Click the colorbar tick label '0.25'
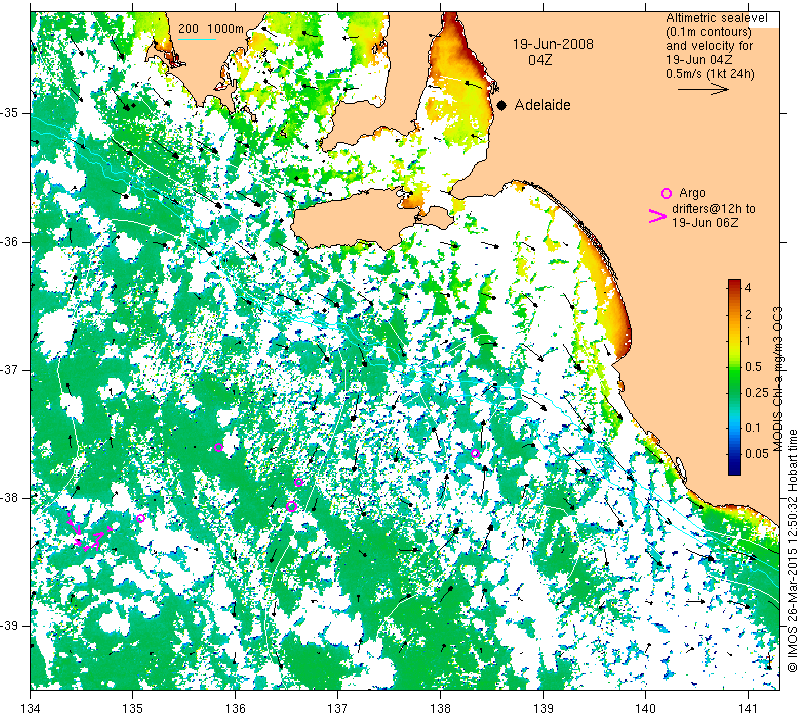Screen dimensions: 800x720 757,392
